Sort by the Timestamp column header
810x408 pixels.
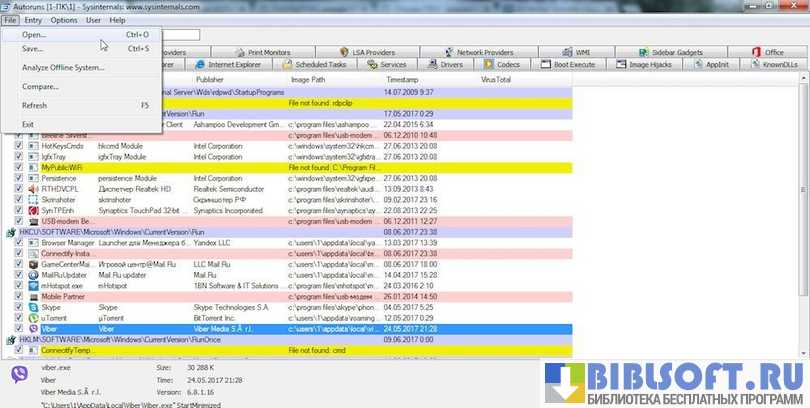point(402,78)
